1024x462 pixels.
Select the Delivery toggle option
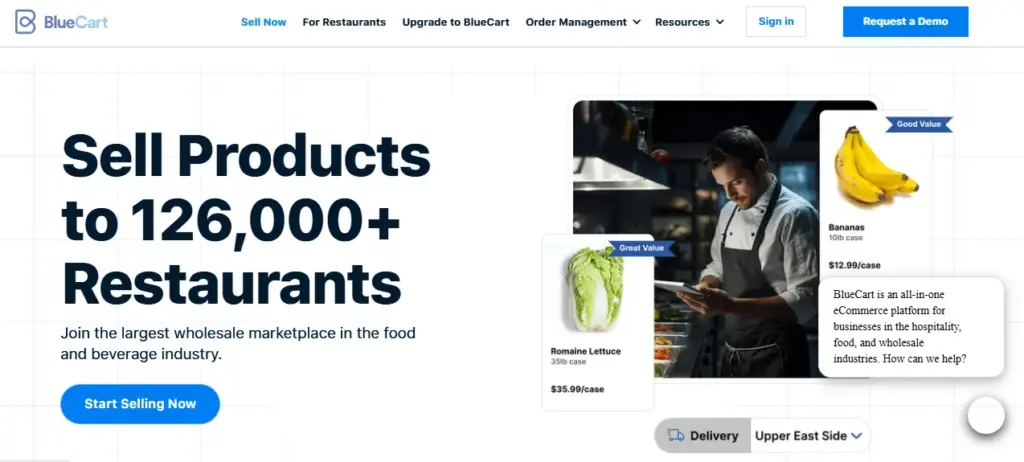point(703,436)
